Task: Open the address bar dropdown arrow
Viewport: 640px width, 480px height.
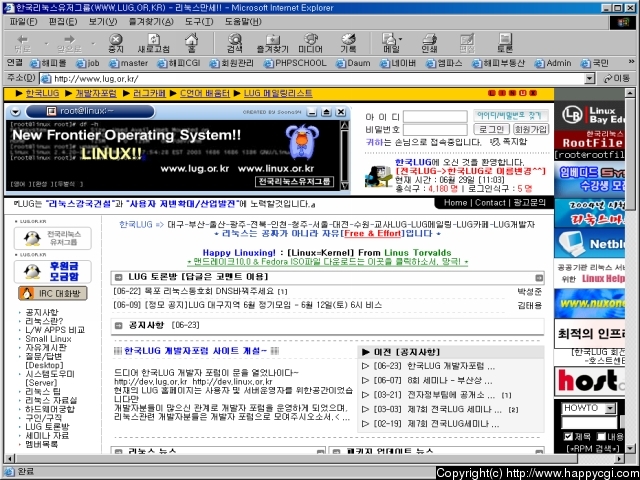Action: [589, 78]
